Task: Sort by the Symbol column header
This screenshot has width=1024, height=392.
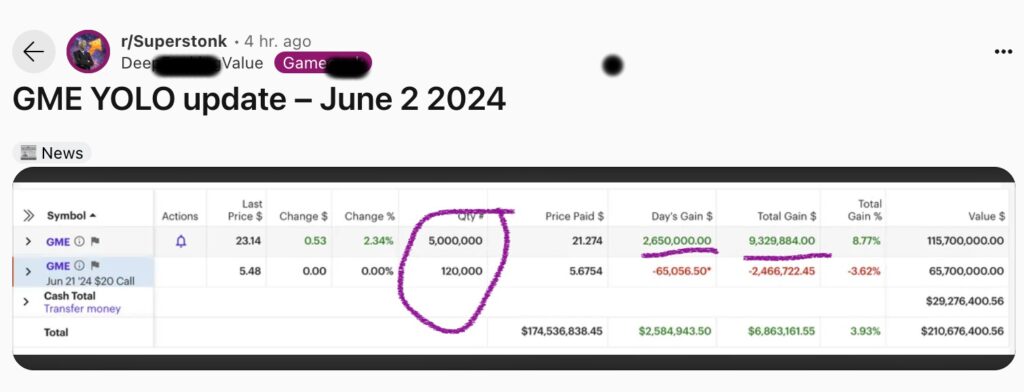Action: point(71,216)
